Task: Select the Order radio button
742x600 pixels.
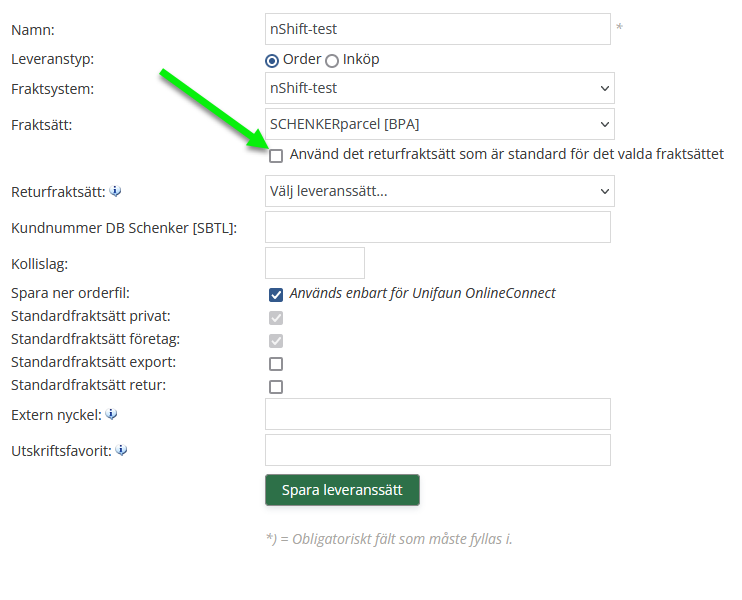Action: (272, 60)
